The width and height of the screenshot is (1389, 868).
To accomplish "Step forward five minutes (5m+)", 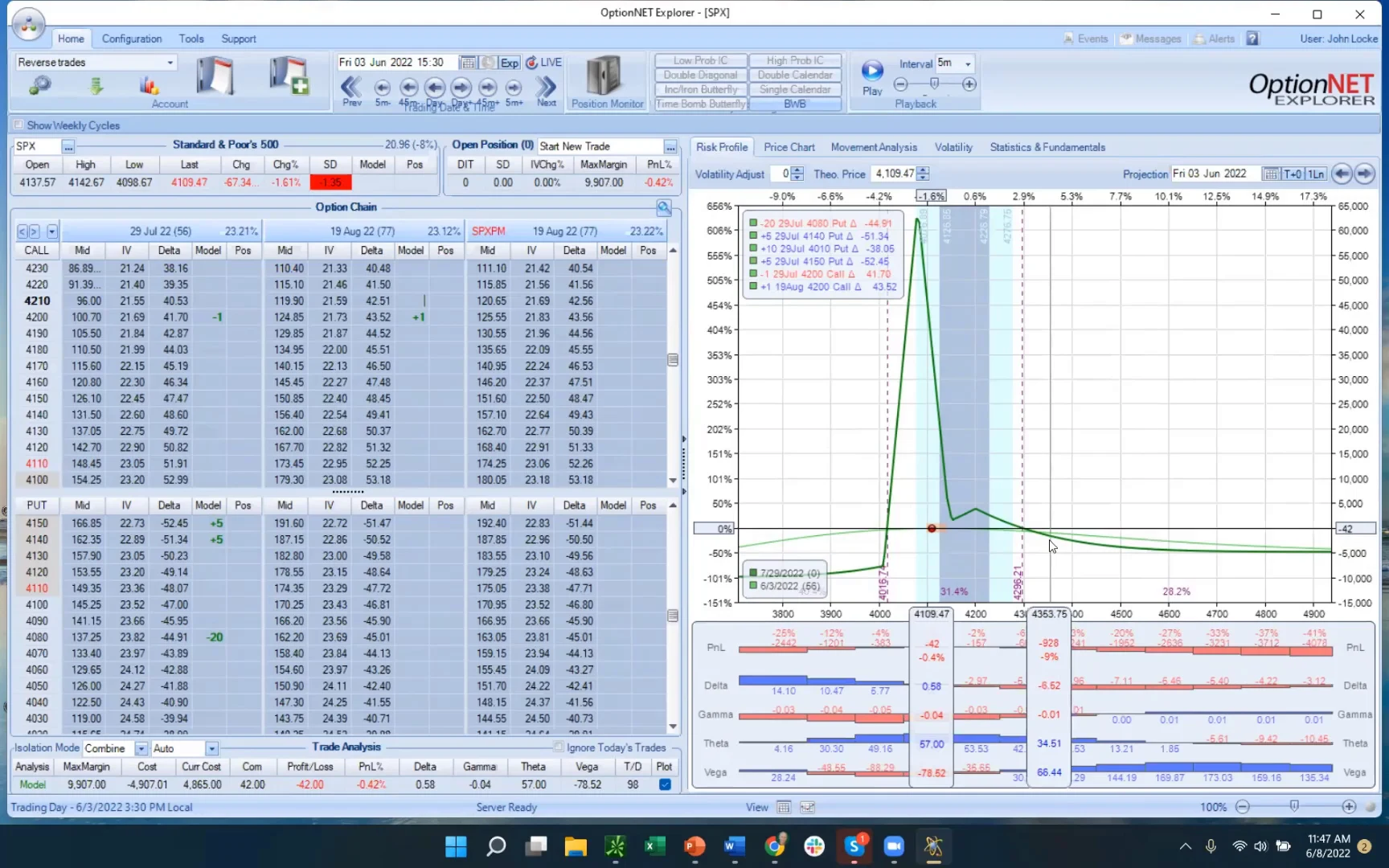I will [514, 87].
